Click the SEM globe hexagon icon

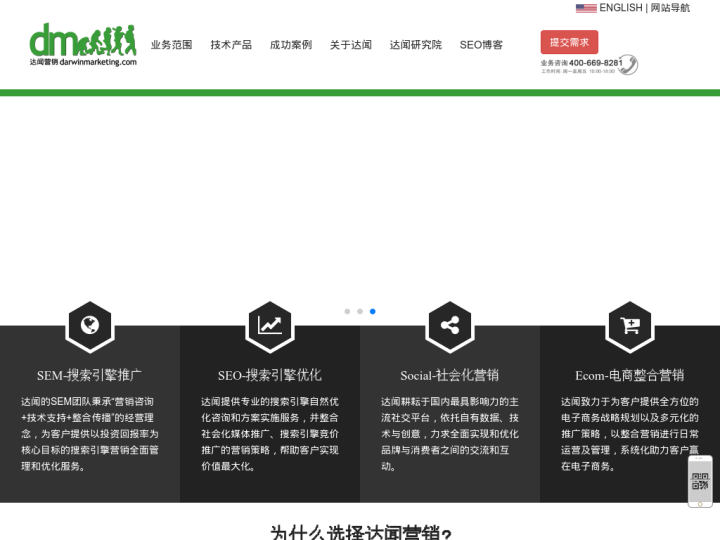(x=89, y=325)
